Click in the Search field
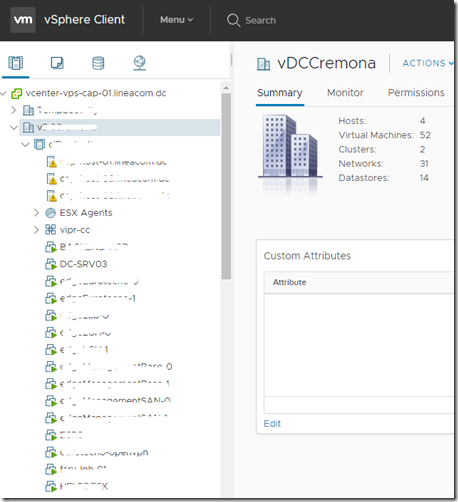 click(x=261, y=20)
